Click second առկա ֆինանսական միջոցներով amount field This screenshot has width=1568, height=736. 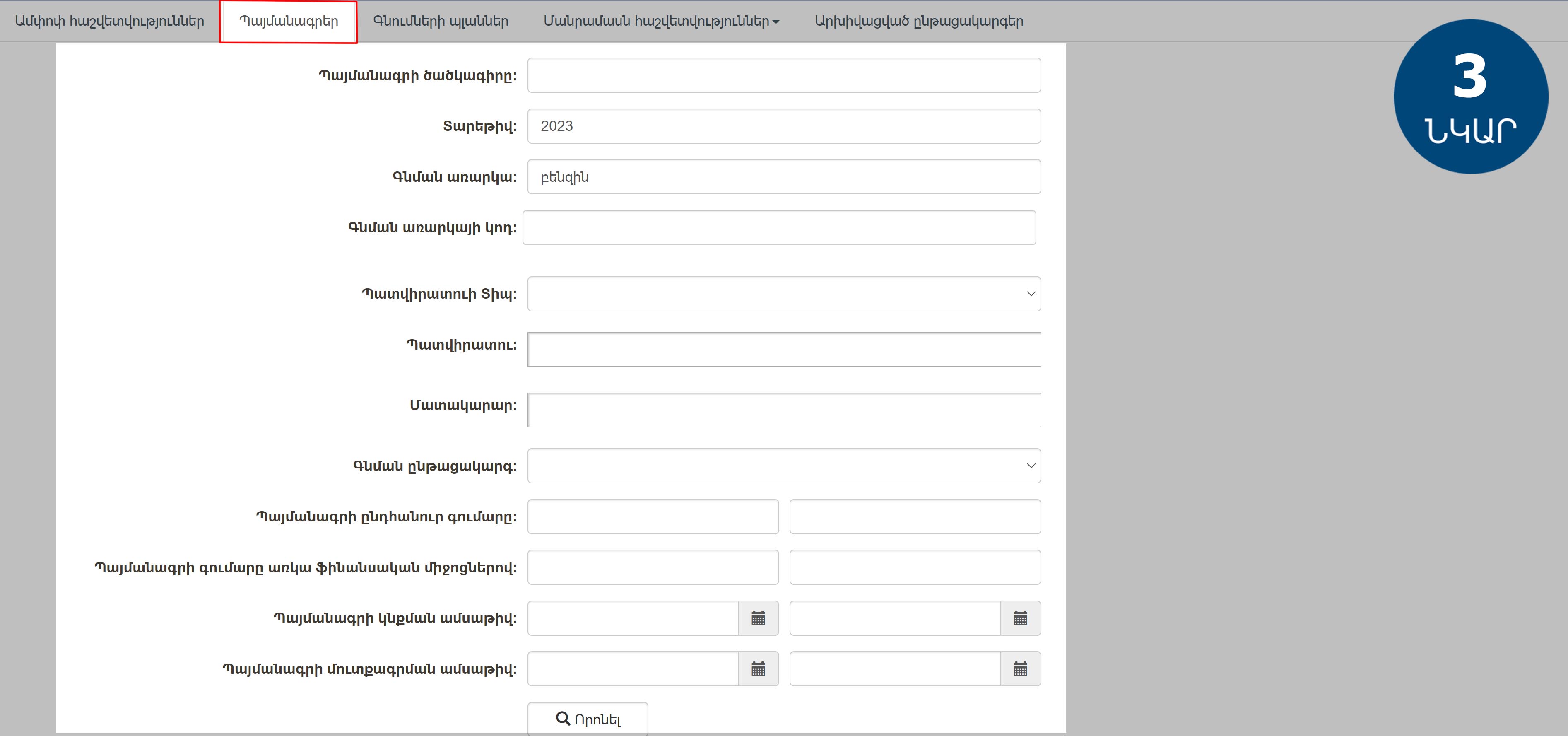tap(915, 567)
